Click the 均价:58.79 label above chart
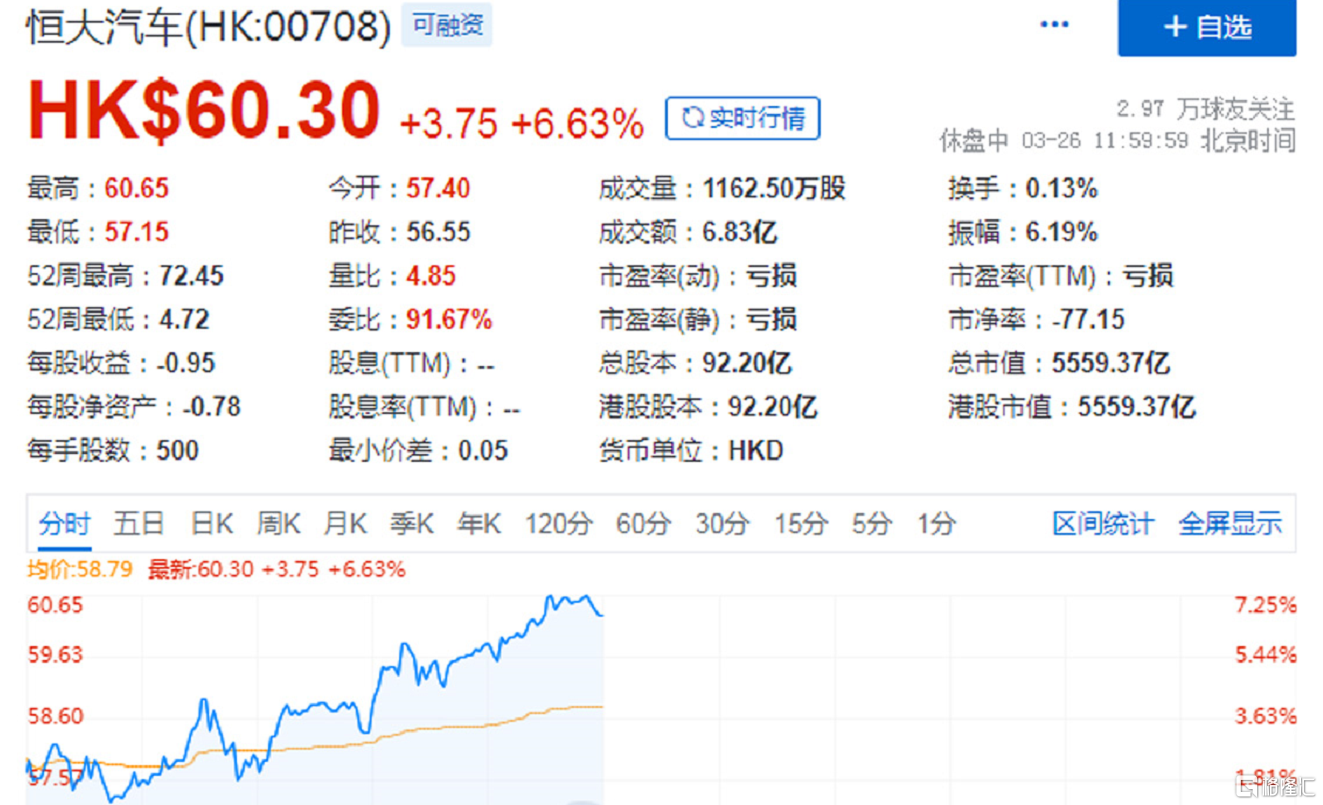 [x=79, y=570]
